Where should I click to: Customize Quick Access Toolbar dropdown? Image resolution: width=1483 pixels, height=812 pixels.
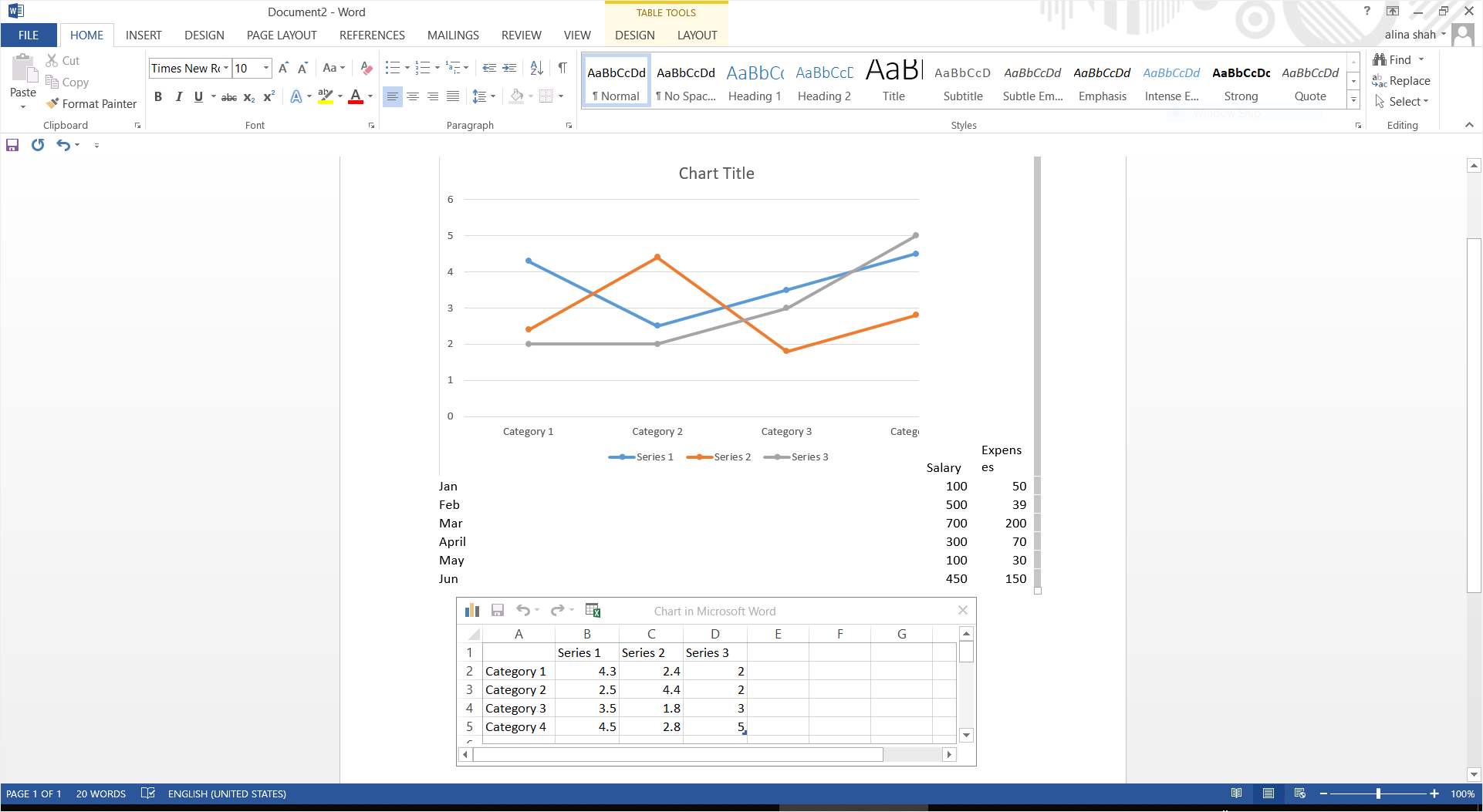[96, 145]
